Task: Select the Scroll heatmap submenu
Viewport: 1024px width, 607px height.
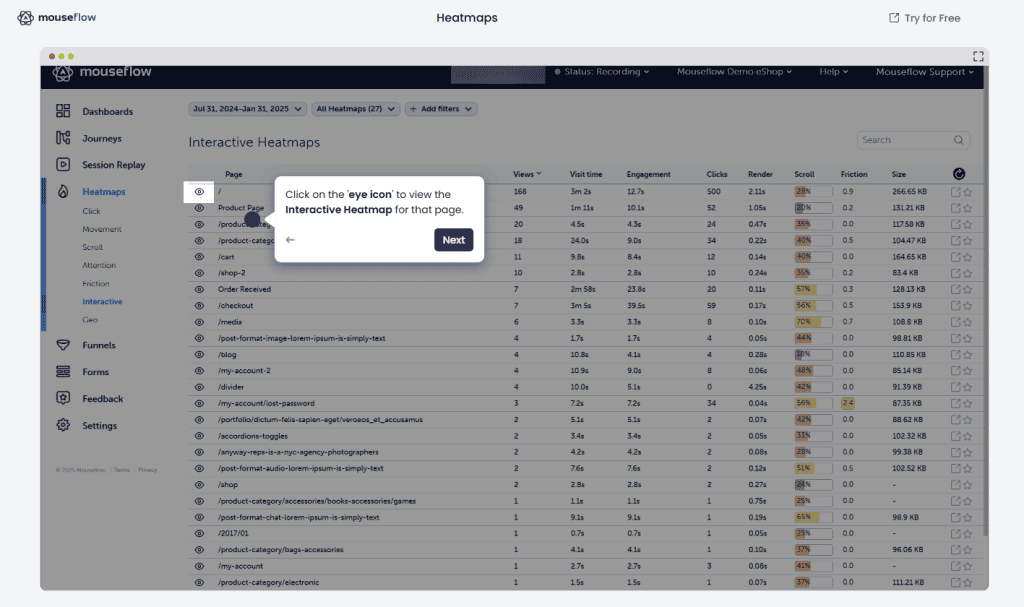Action: pos(93,247)
